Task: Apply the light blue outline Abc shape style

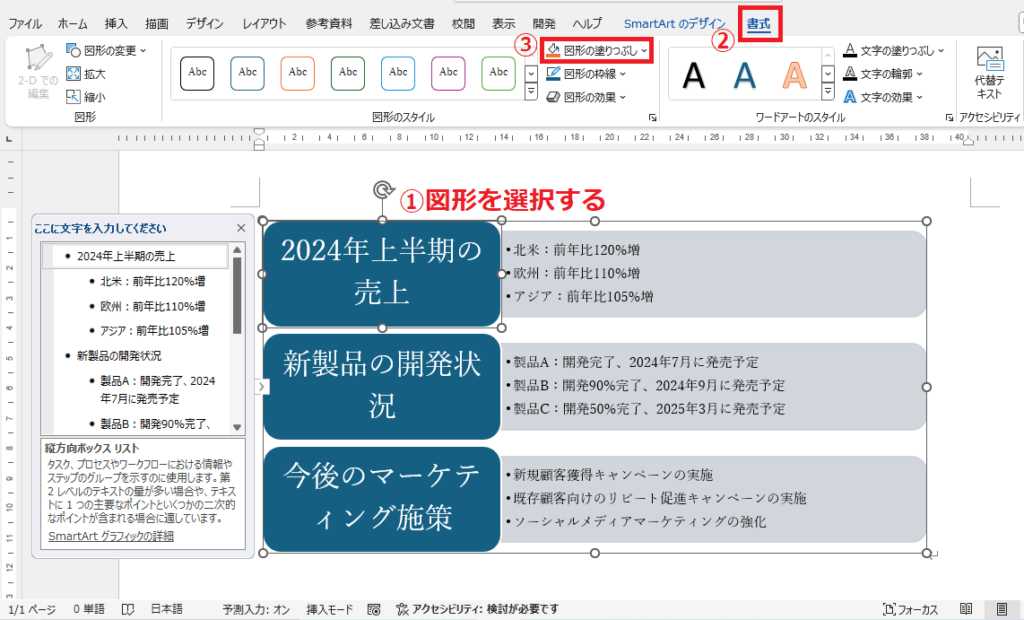Action: pyautogui.click(x=398, y=73)
